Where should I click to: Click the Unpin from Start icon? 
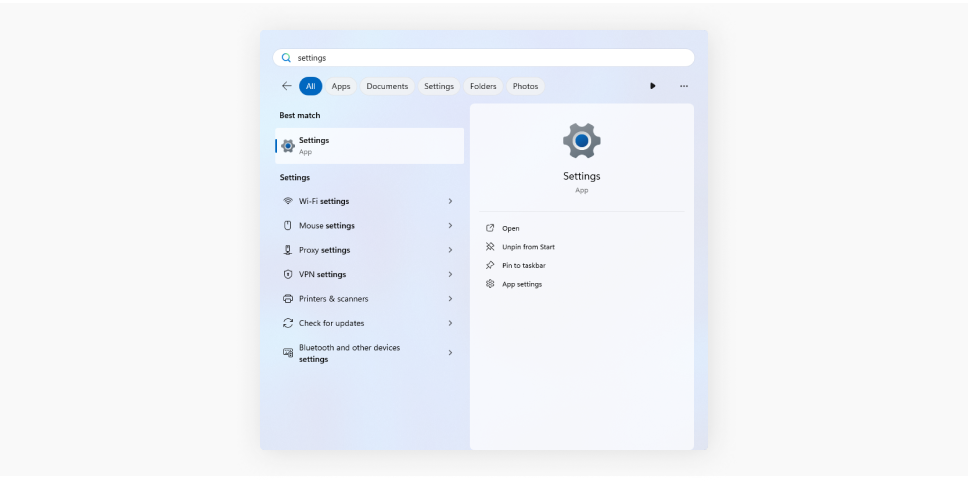point(490,246)
